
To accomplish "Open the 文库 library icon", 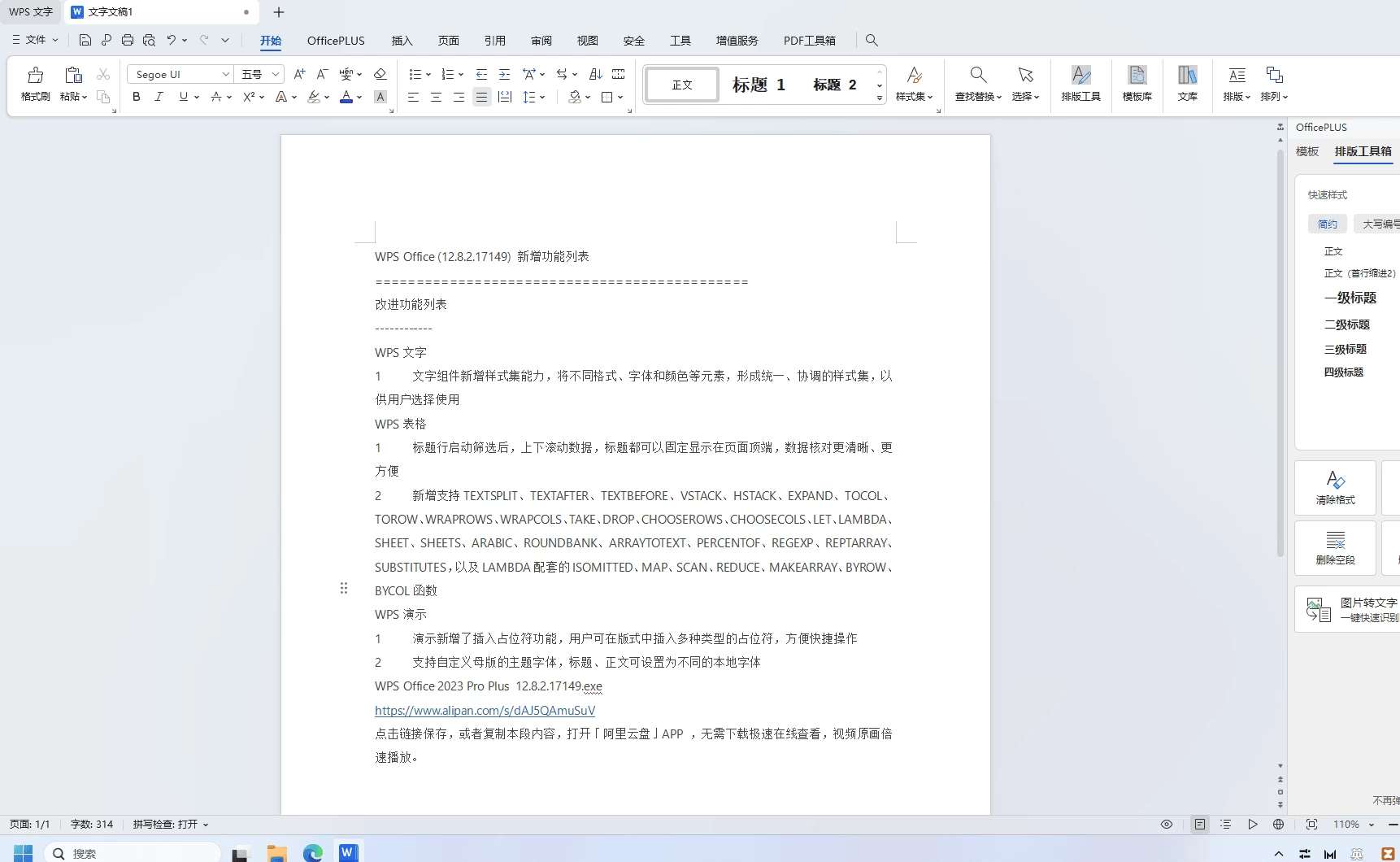I will coord(1187,84).
